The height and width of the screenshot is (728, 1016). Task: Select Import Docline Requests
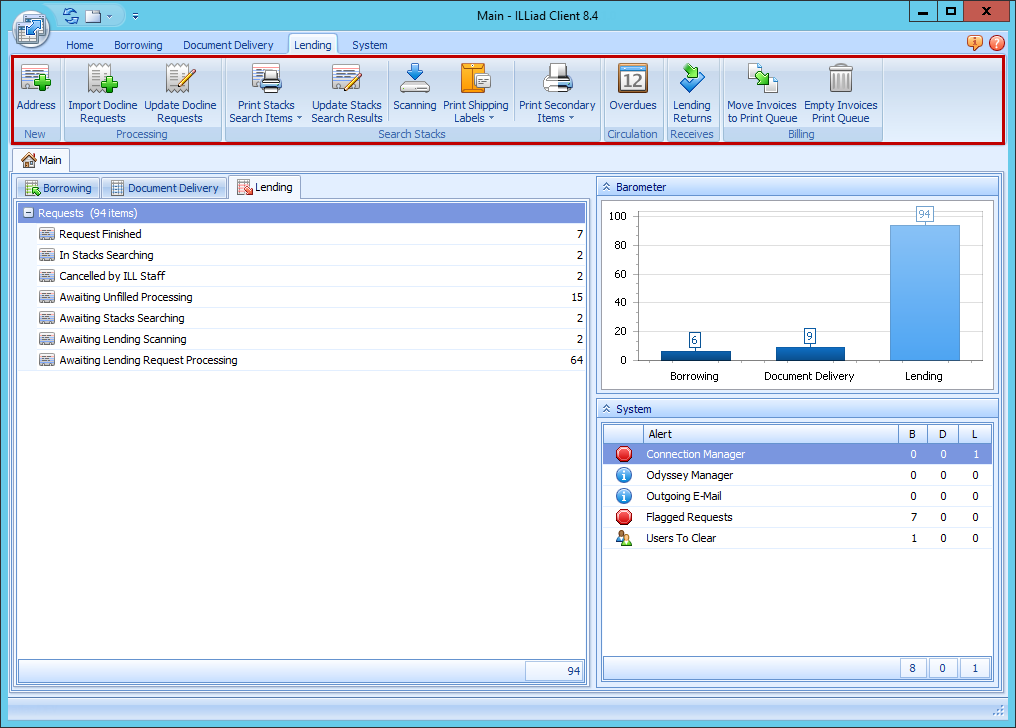pos(102,92)
